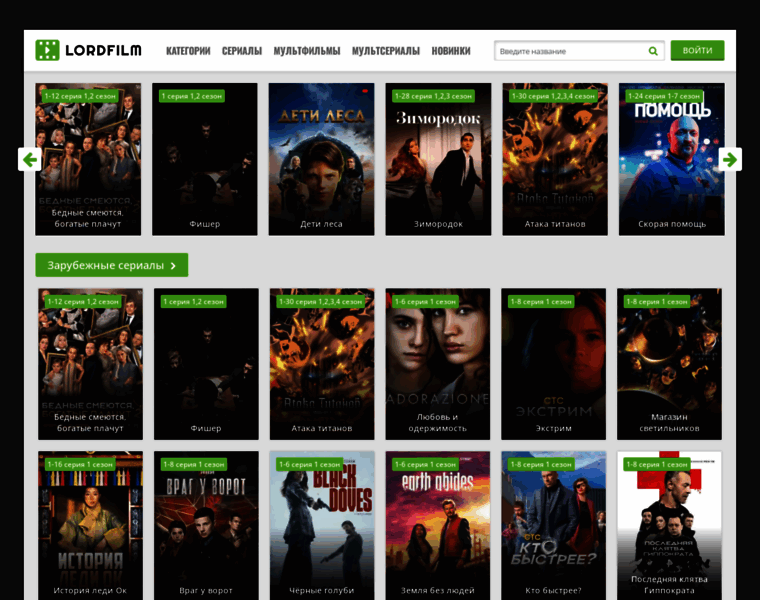The height and width of the screenshot is (600, 760).
Task: Open grid poster Любовь и одержимость
Action: 438,364
